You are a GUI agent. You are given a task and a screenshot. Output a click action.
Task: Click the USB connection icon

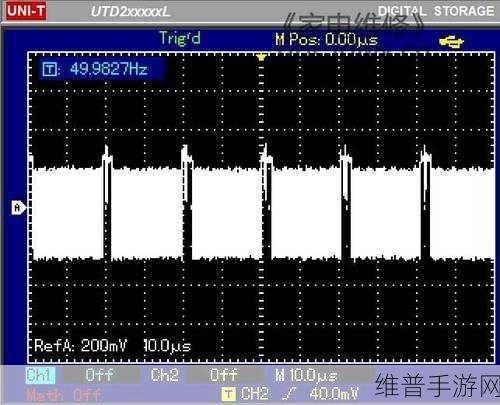click(451, 42)
